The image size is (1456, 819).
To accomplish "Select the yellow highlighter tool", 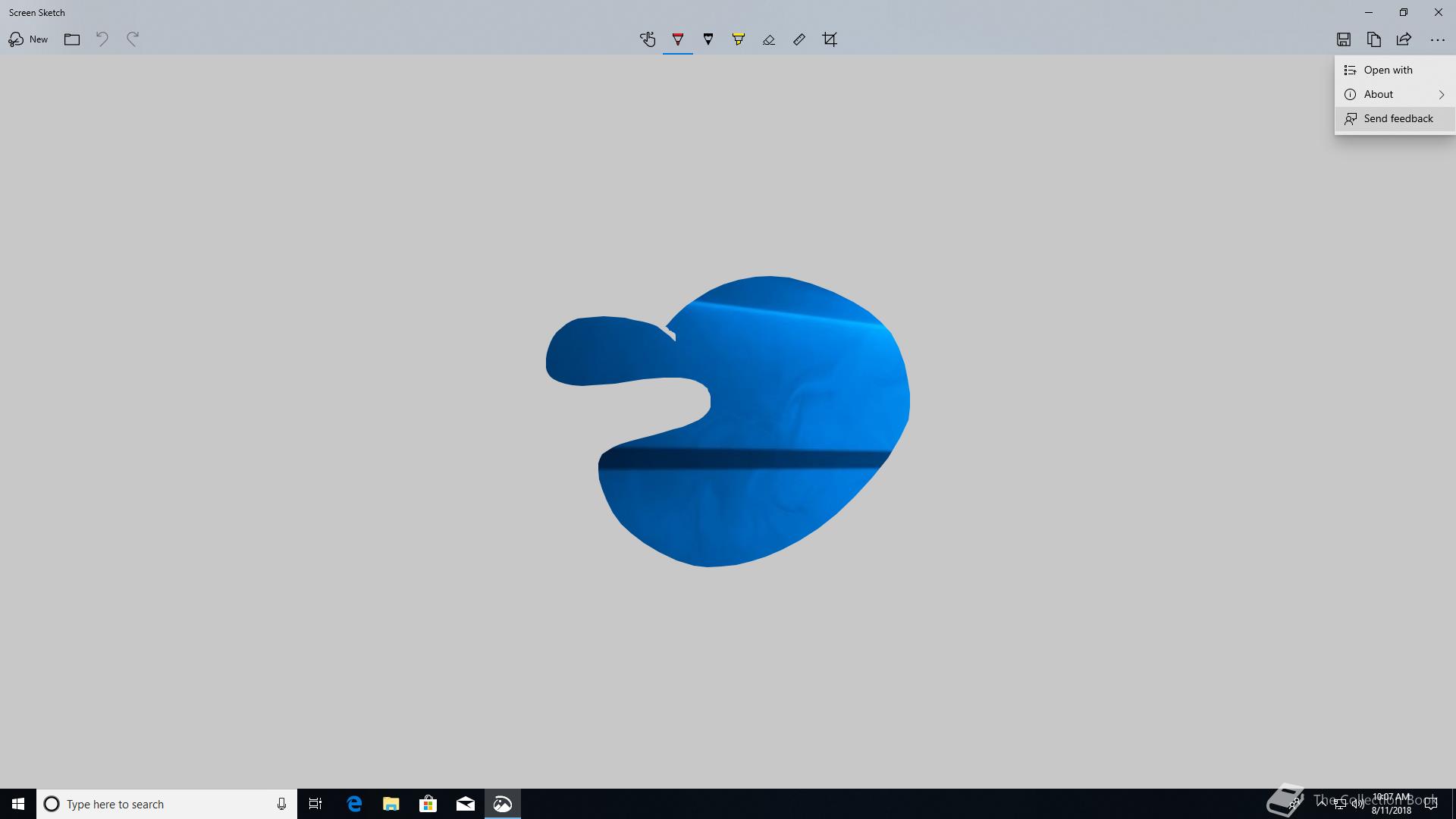I will pyautogui.click(x=739, y=39).
